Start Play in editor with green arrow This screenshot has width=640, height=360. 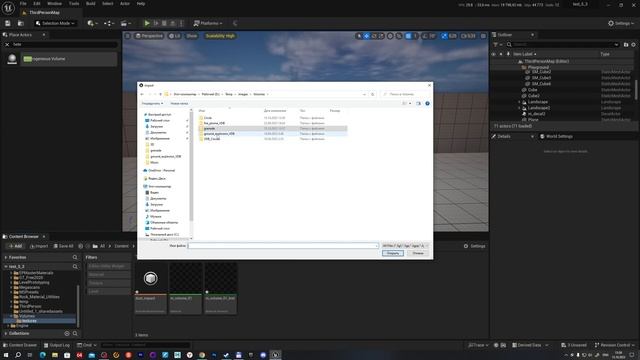pos(147,23)
